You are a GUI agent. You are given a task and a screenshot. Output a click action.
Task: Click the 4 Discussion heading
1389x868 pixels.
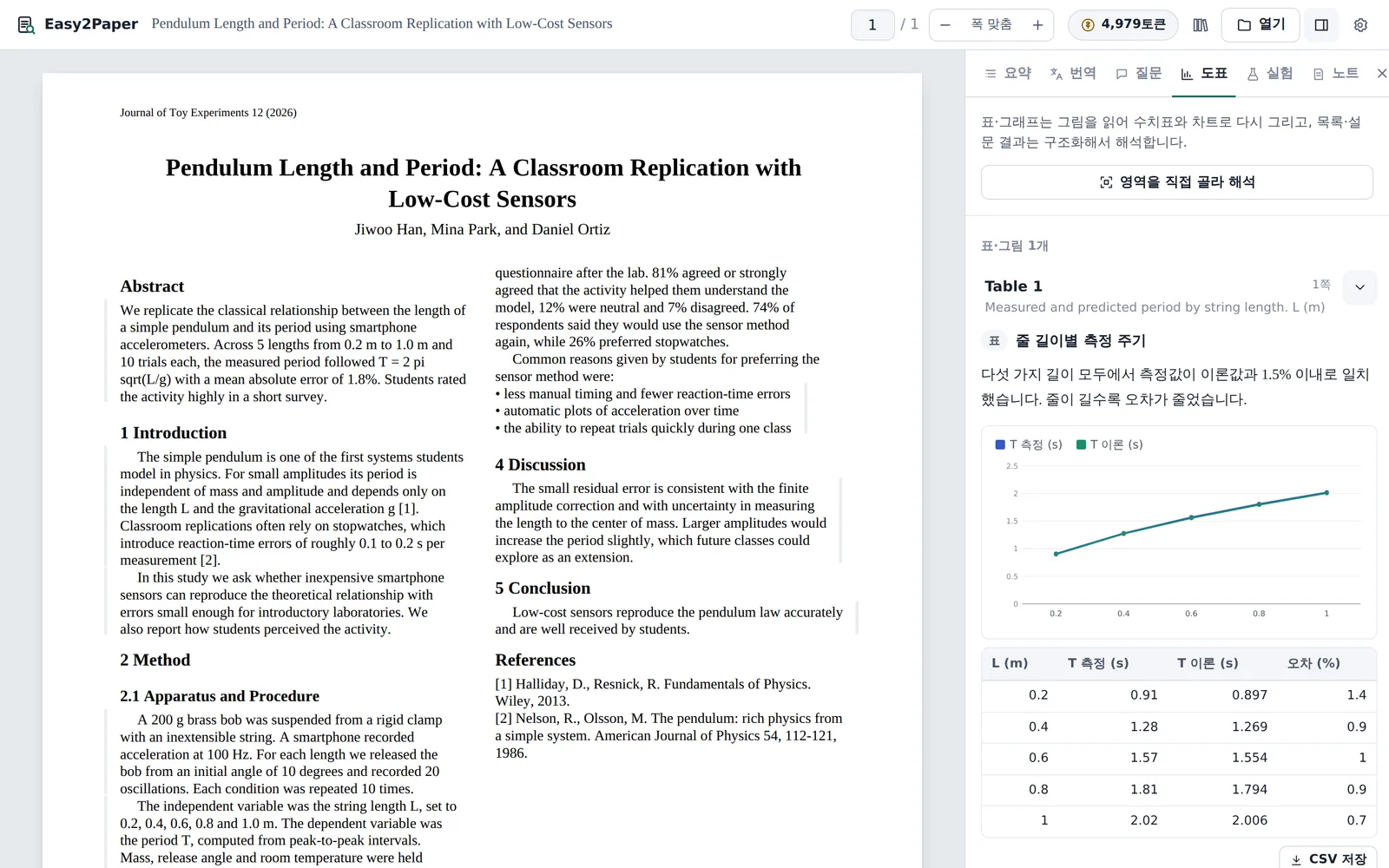[x=540, y=465]
